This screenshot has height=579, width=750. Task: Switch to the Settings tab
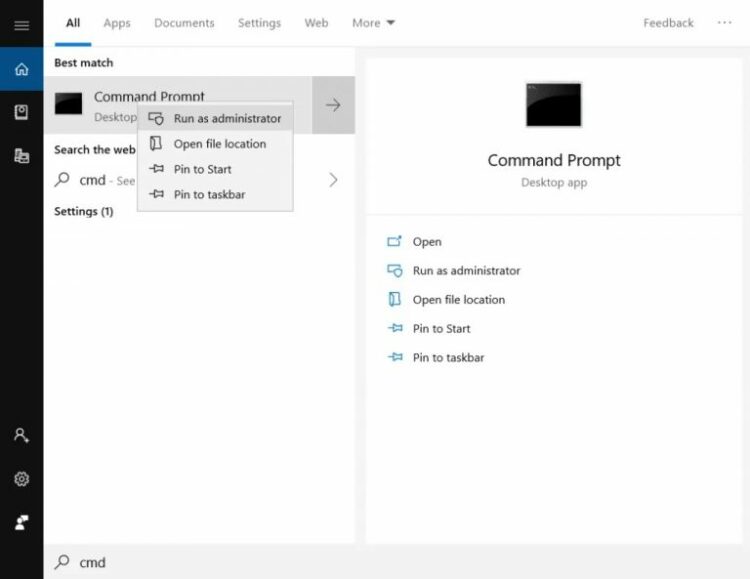[x=259, y=23]
